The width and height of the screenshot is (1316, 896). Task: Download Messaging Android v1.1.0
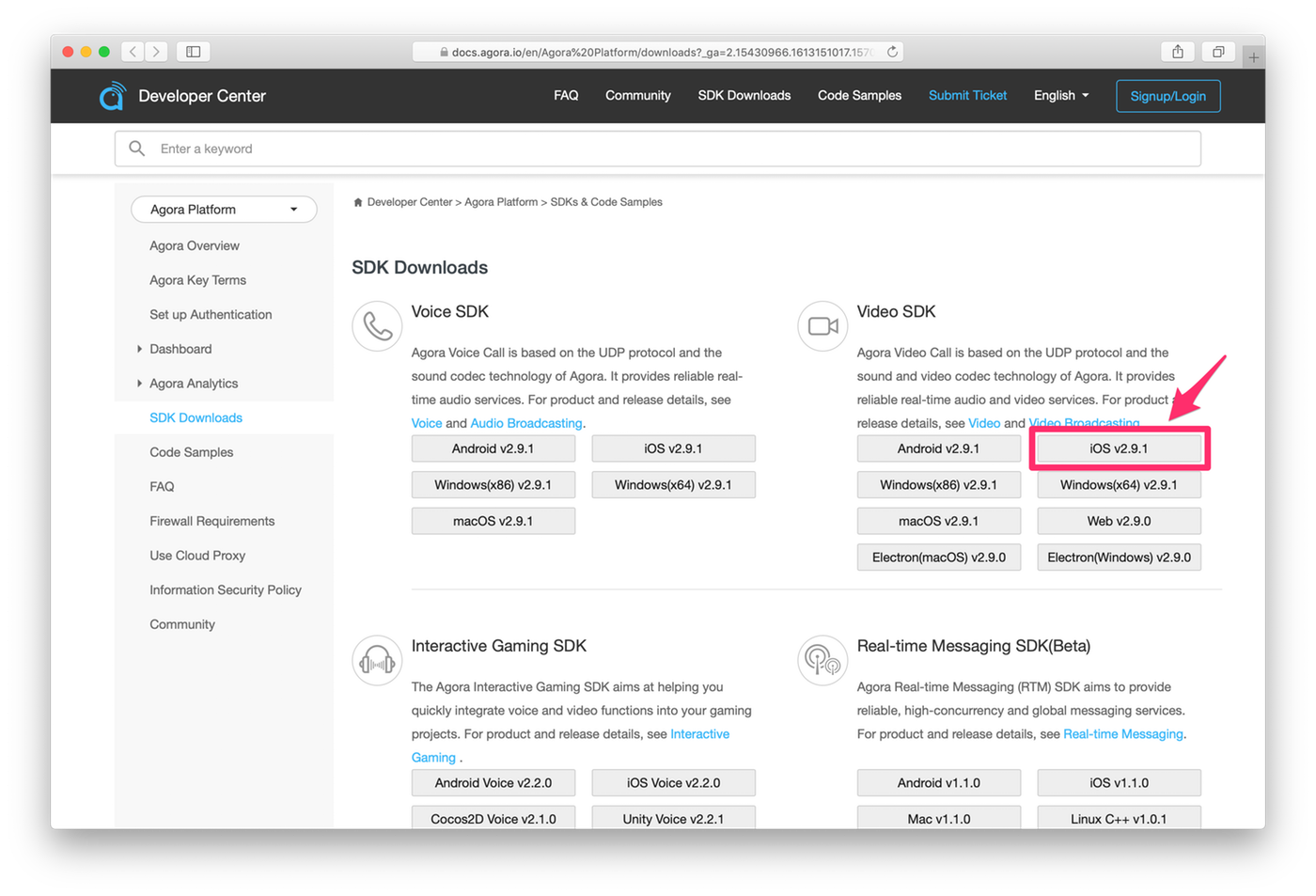click(x=938, y=783)
